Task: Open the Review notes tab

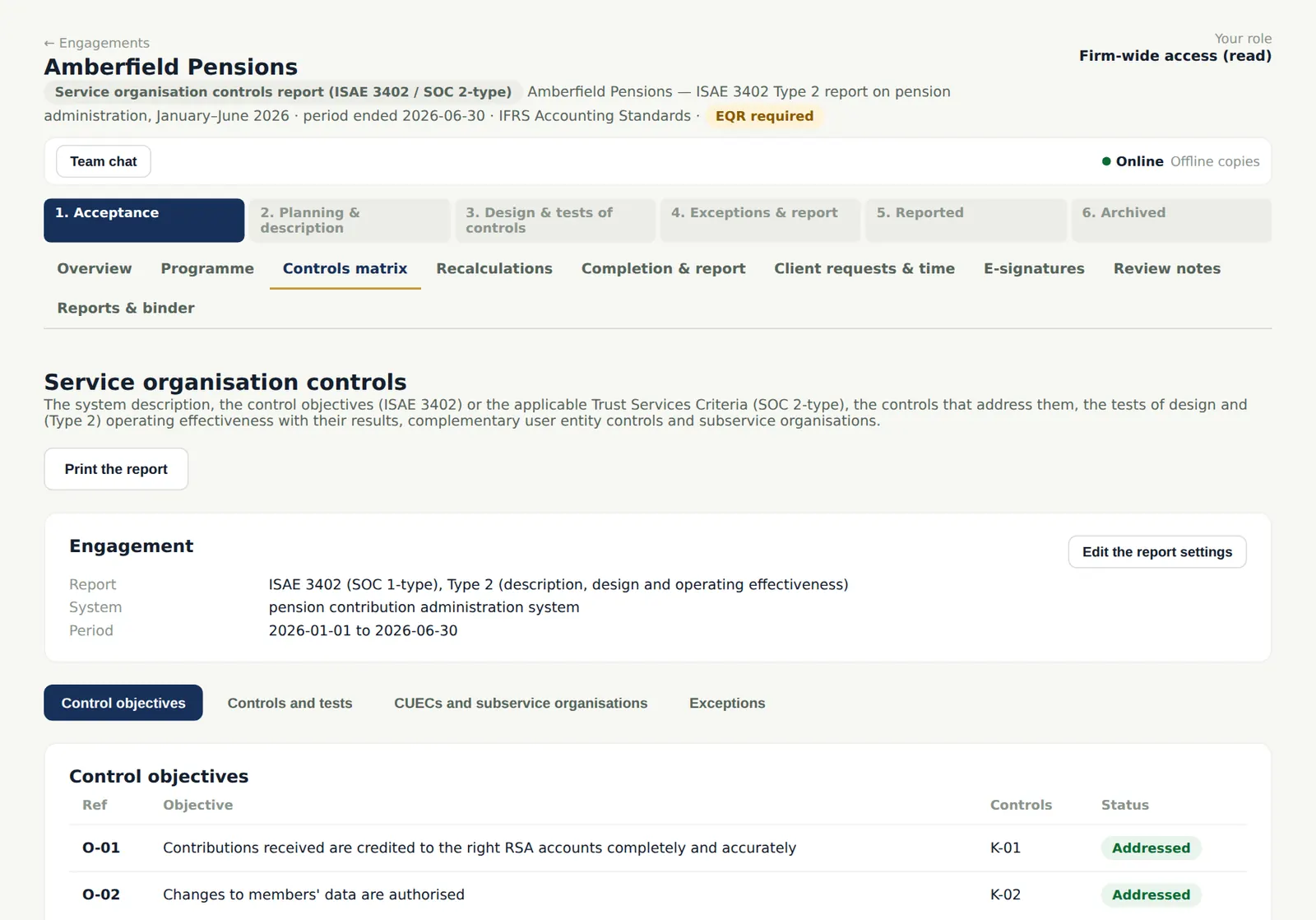Action: click(x=1167, y=268)
